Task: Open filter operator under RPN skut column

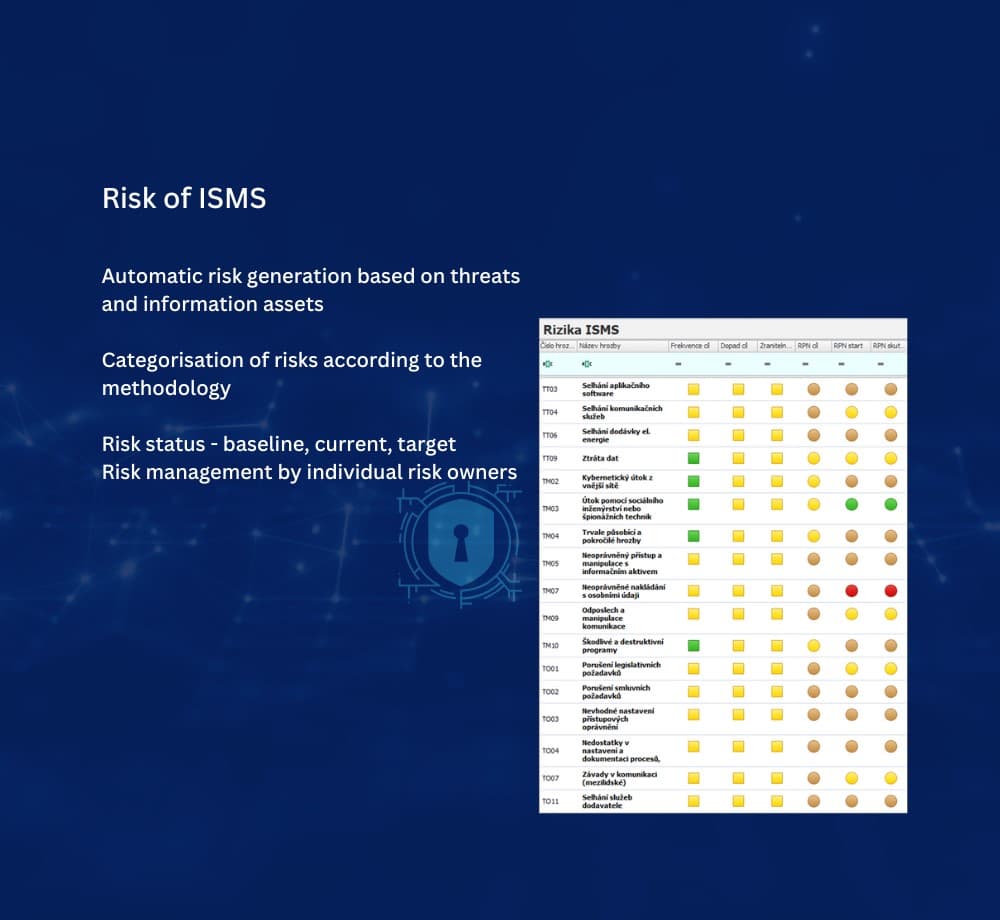Action: point(881,364)
